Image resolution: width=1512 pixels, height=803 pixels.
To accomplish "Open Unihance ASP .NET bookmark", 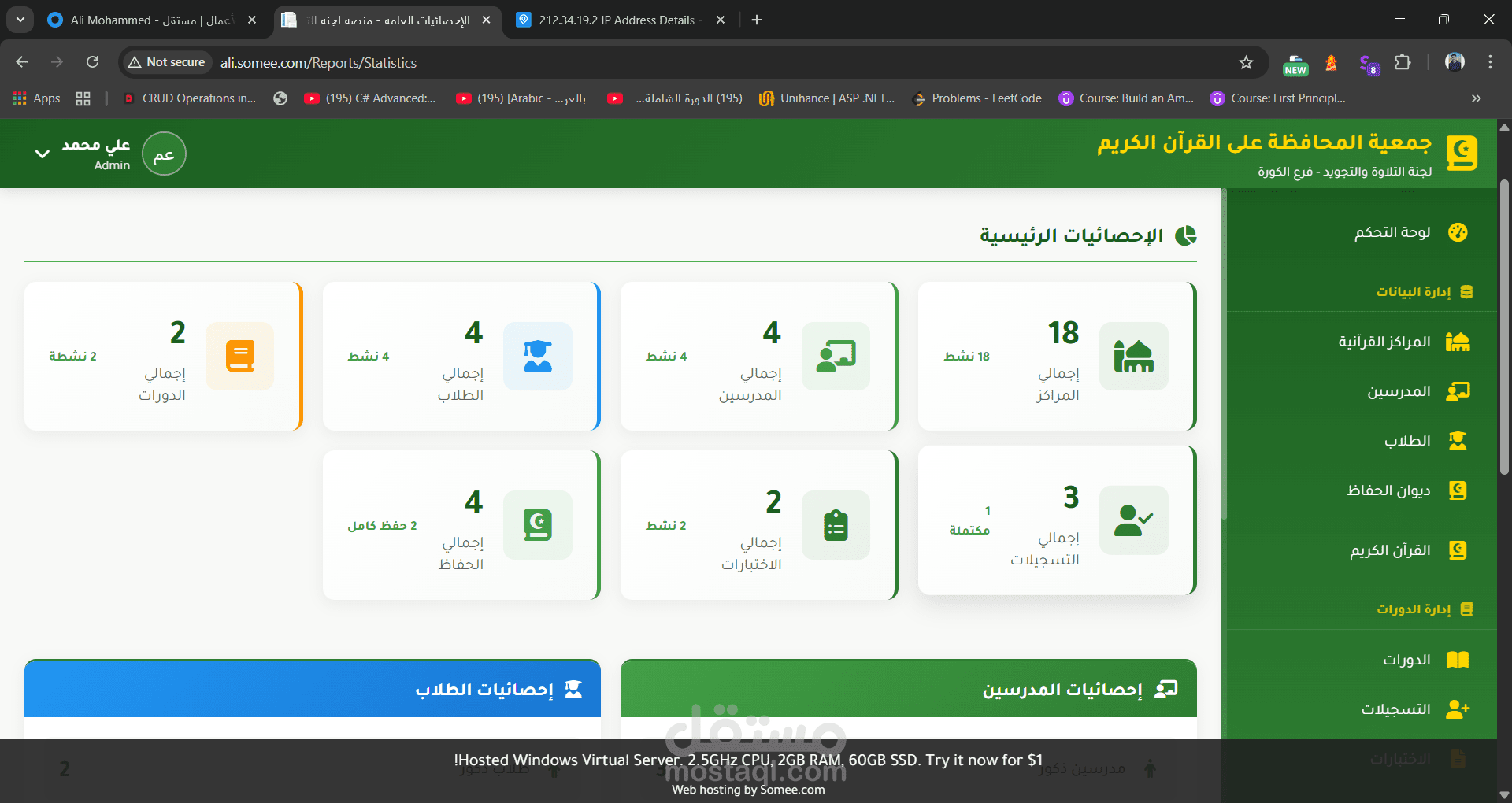I will 827,98.
